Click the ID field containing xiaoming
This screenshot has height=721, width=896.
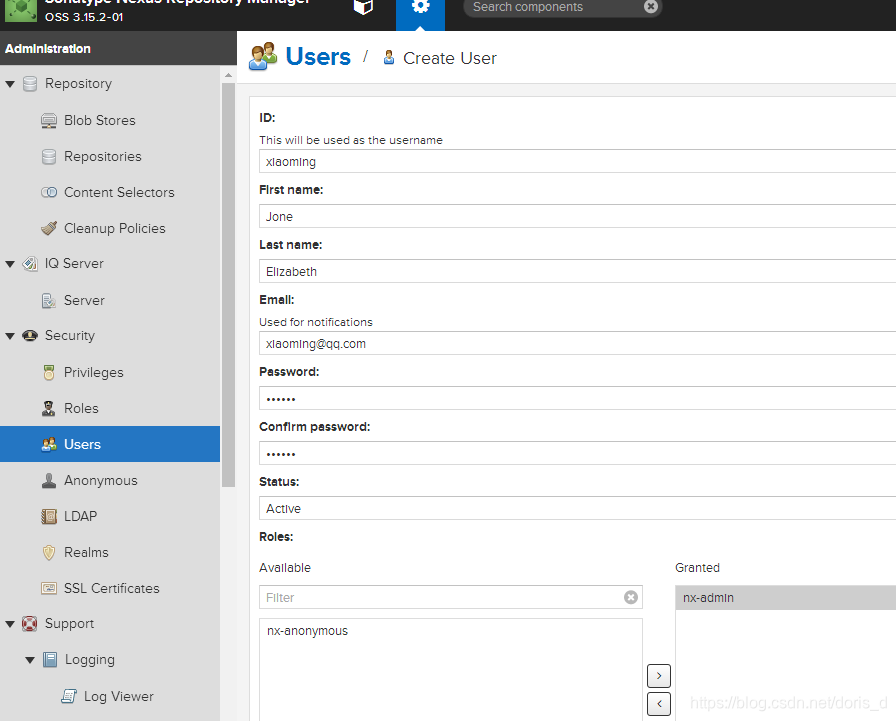(577, 162)
